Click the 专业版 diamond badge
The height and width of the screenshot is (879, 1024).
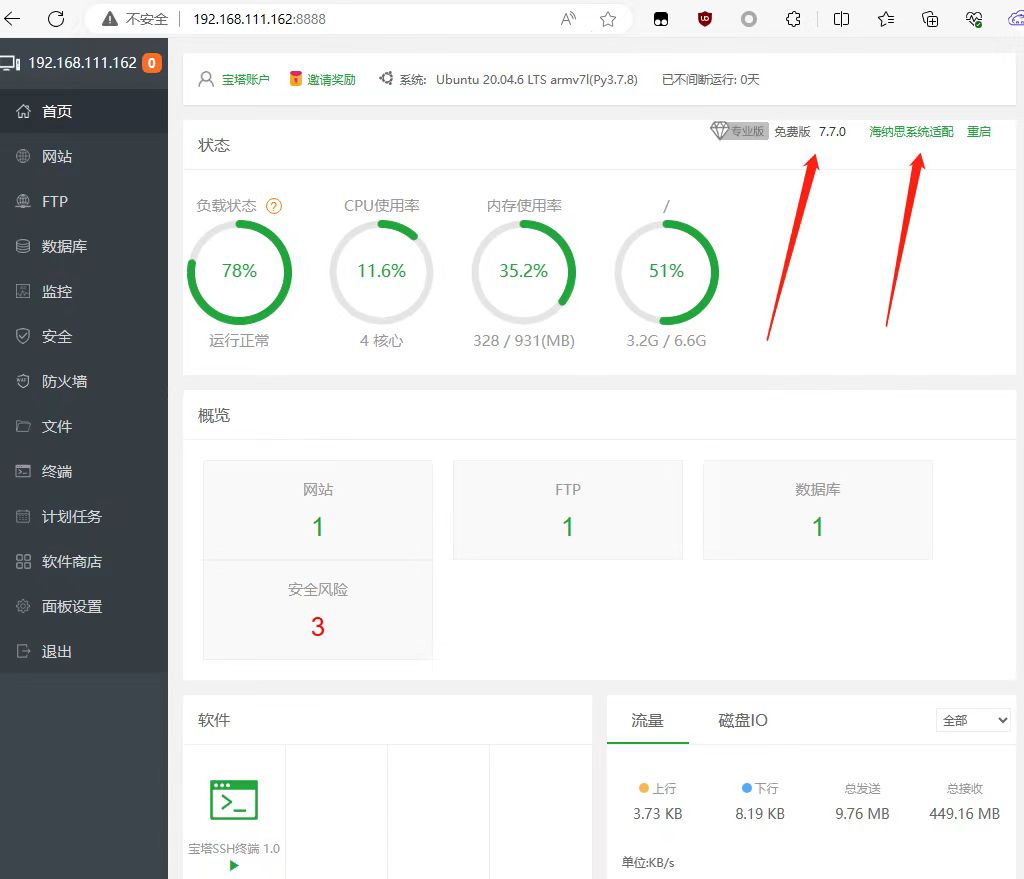point(739,131)
